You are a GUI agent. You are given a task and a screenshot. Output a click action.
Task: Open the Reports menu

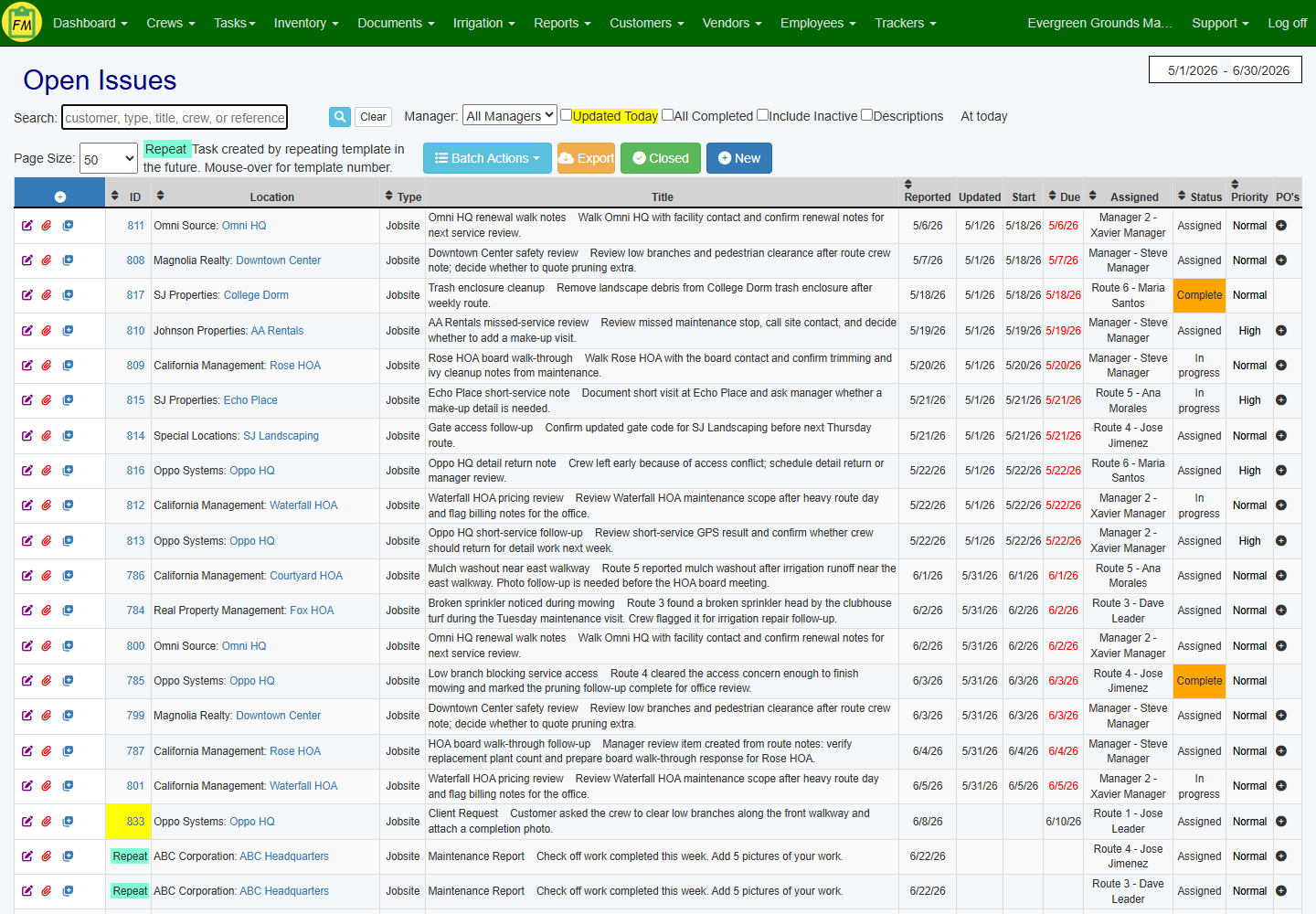562,23
